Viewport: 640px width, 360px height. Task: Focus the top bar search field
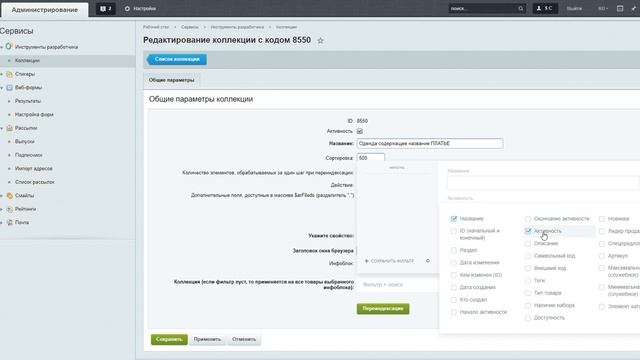tap(482, 9)
